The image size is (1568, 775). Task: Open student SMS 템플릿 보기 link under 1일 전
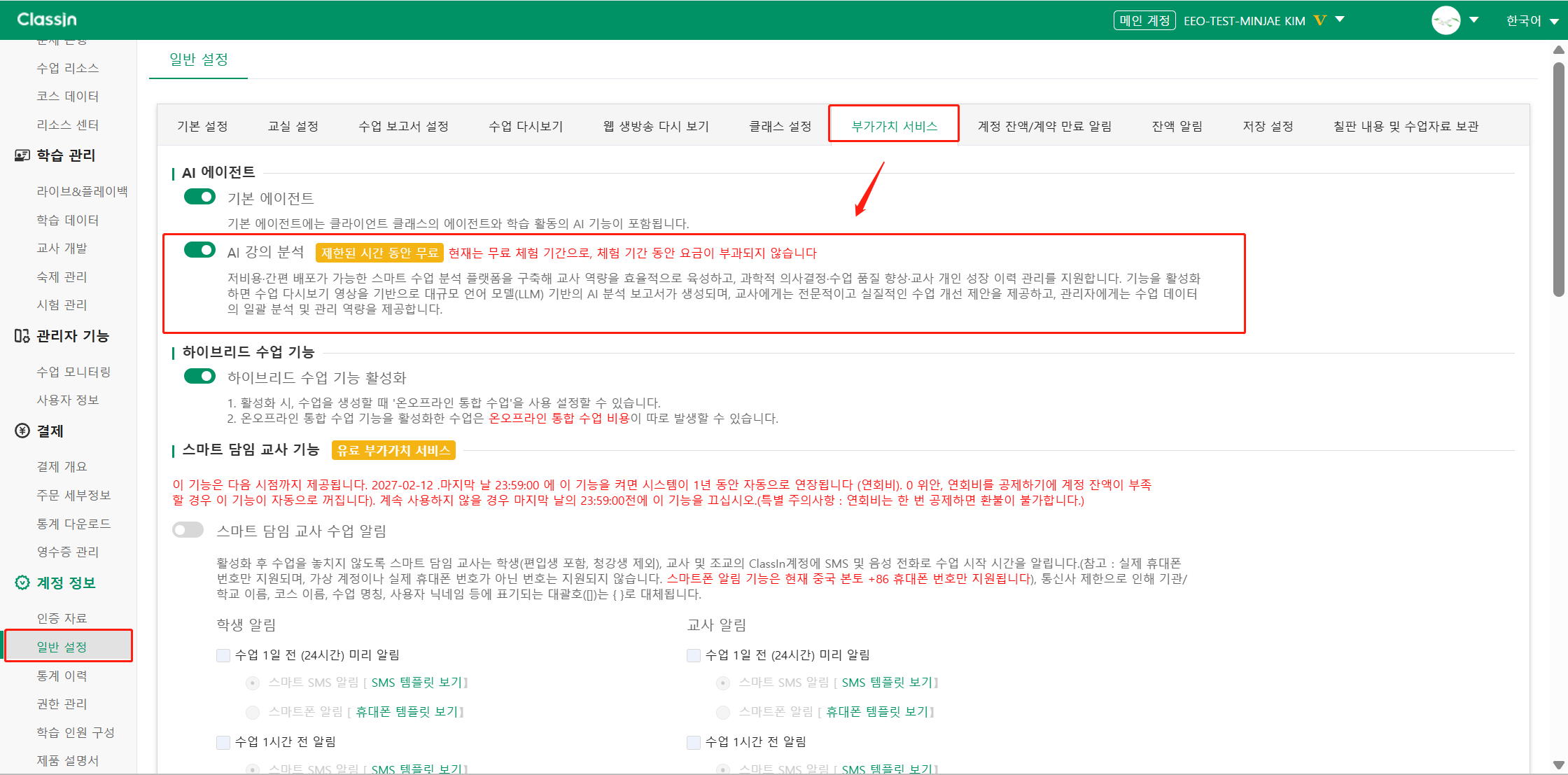[416, 683]
